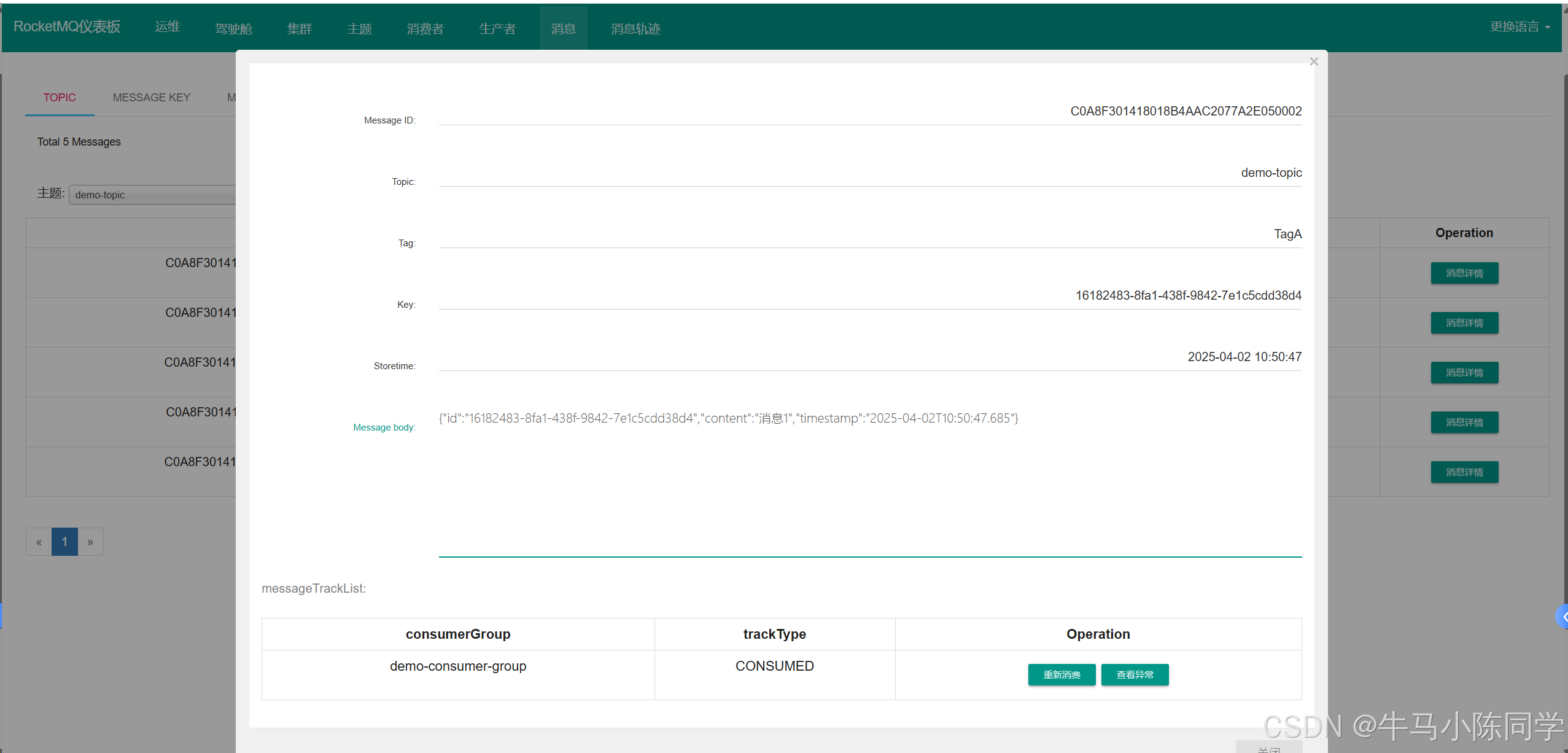
Task: Go to previous page with « arrow
Action: [39, 542]
